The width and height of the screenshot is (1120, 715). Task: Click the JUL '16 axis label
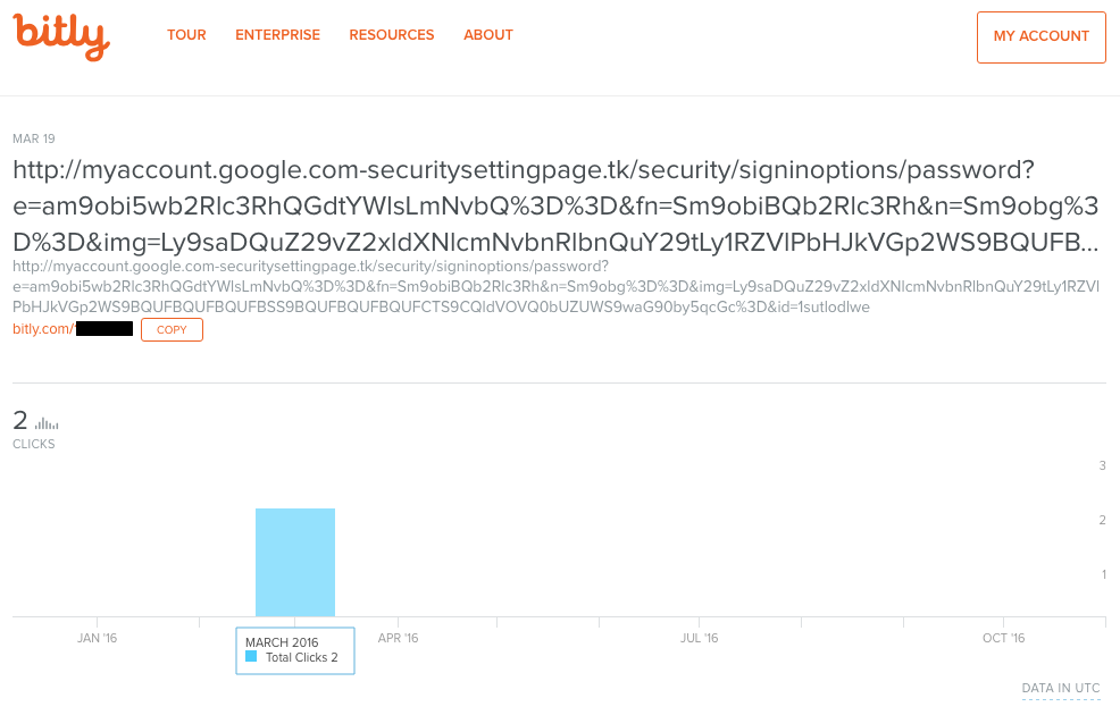click(698, 637)
